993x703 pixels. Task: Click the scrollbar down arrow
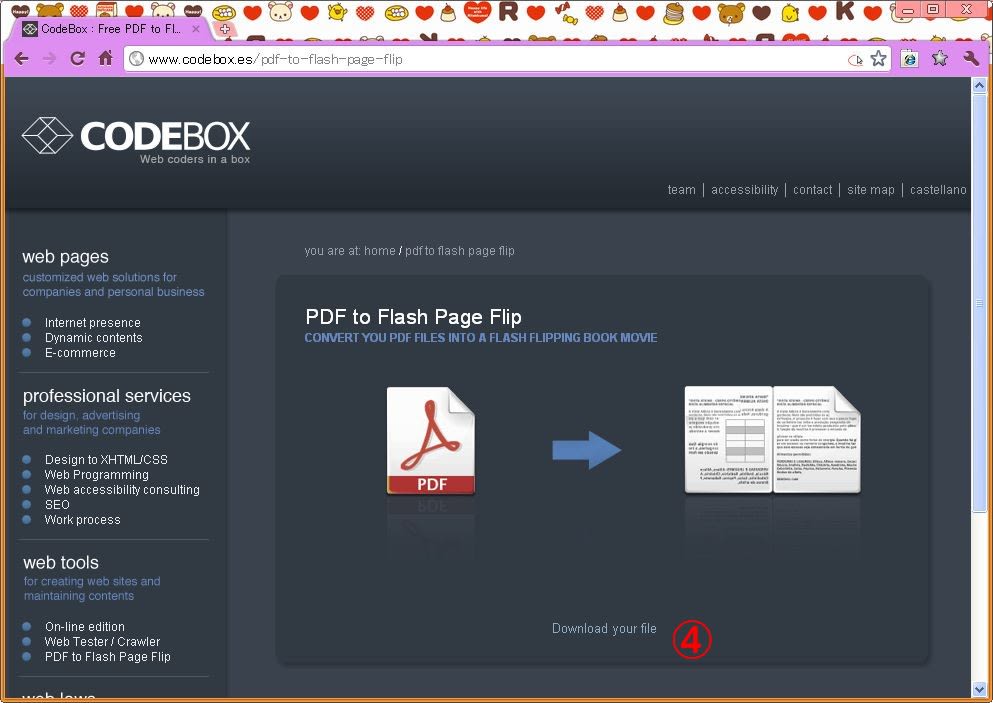click(980, 689)
